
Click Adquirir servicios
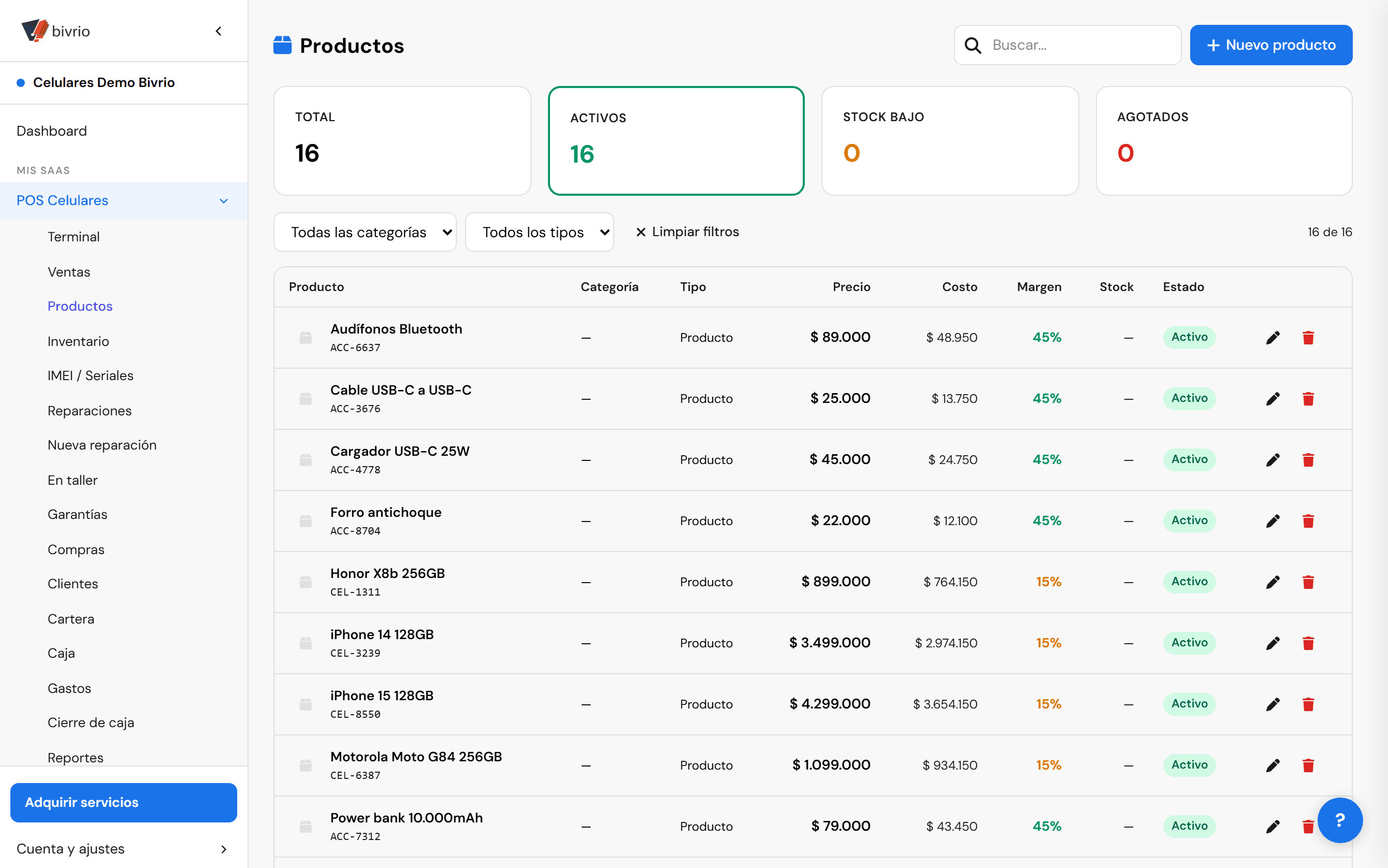pyautogui.click(x=123, y=802)
